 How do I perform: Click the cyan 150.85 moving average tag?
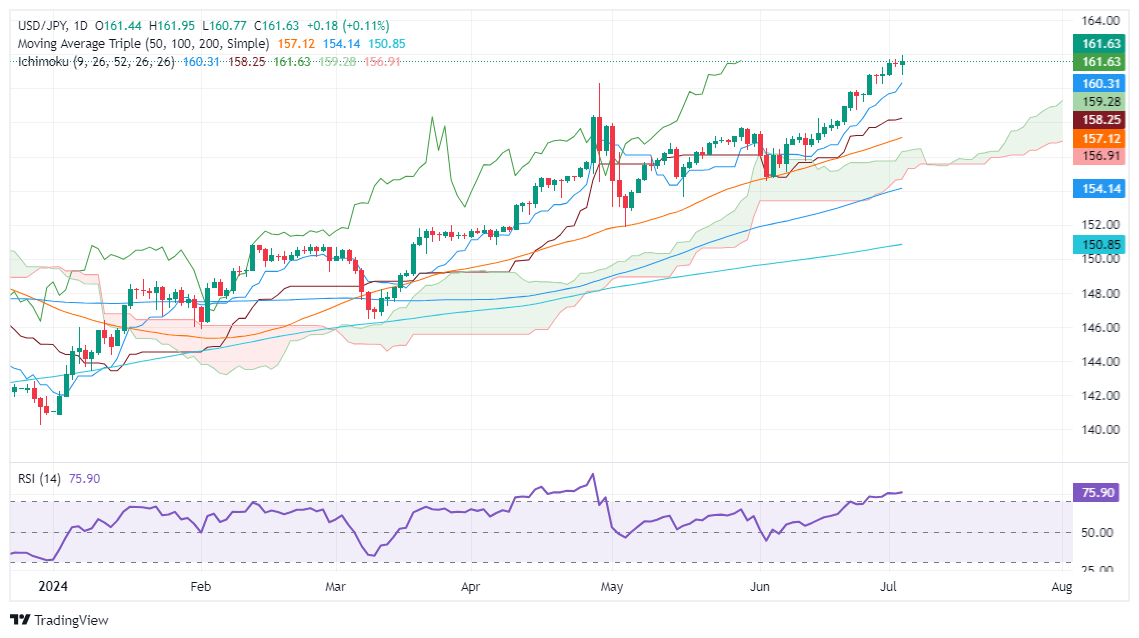[1099, 245]
